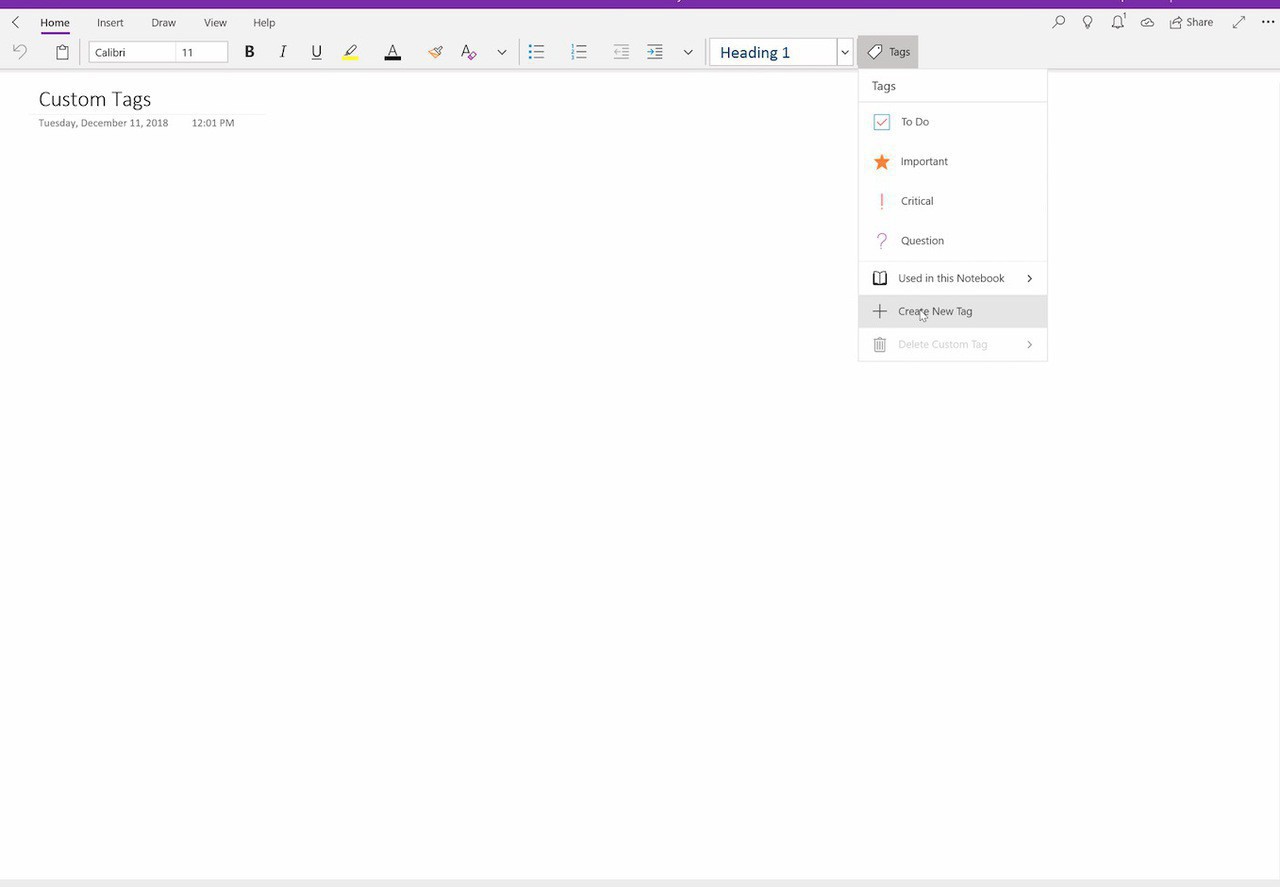Switch to the Insert tab
This screenshot has height=887, width=1280.
point(110,22)
